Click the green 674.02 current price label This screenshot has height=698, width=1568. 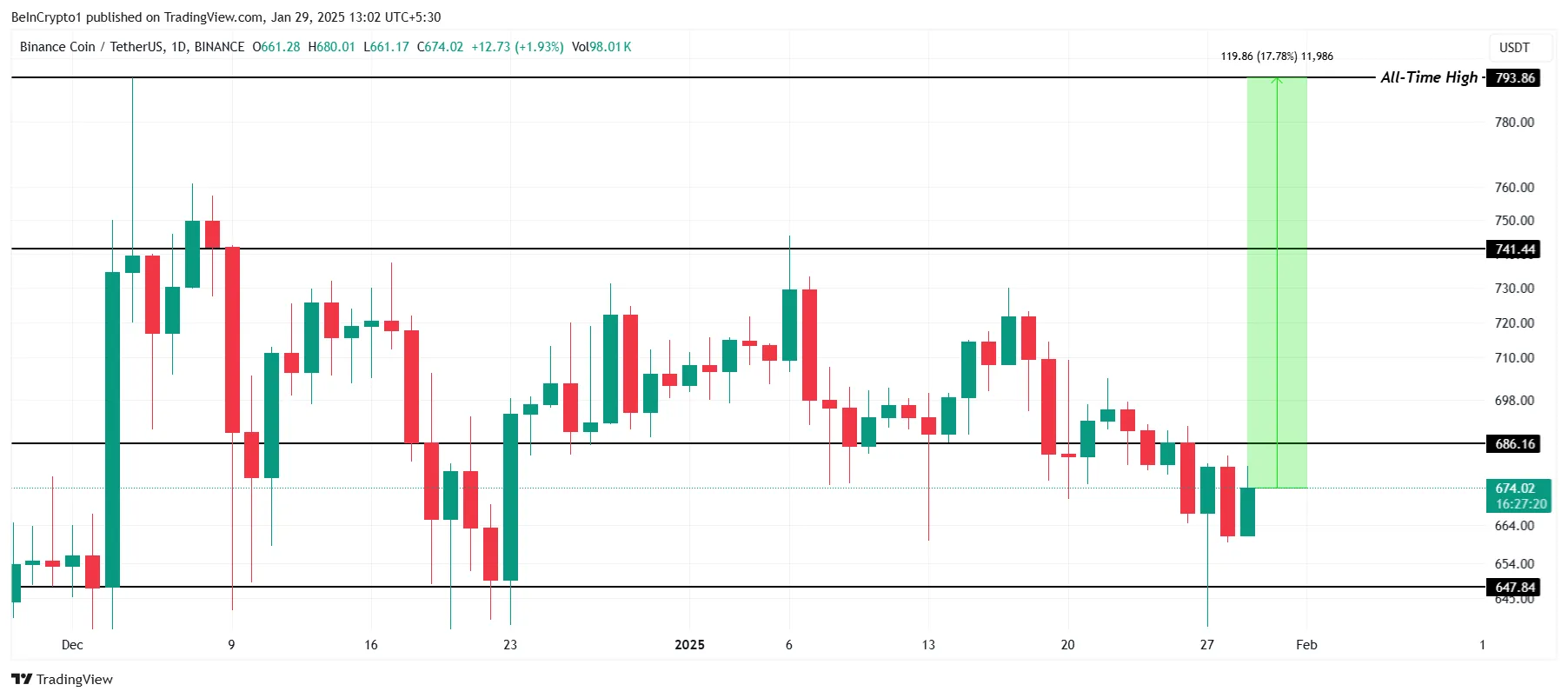click(1514, 489)
